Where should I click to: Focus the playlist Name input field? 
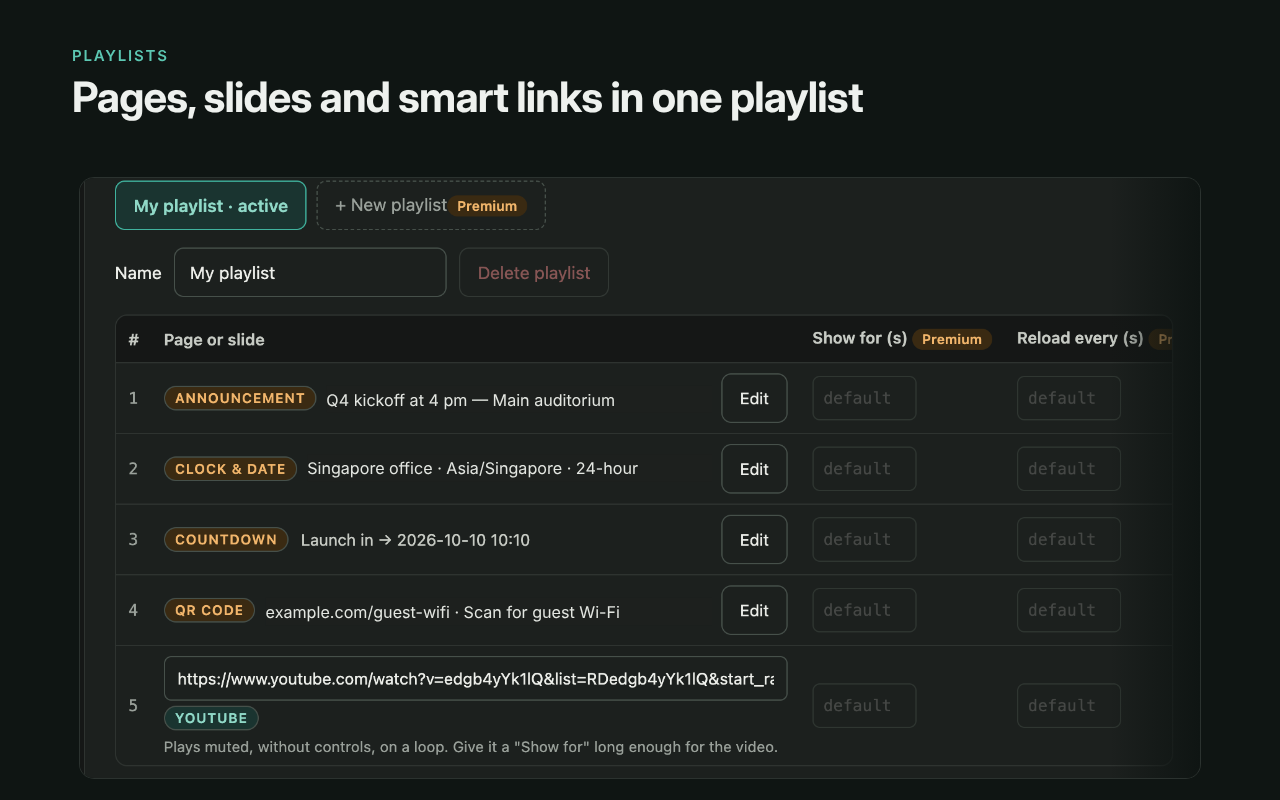pyautogui.click(x=310, y=273)
